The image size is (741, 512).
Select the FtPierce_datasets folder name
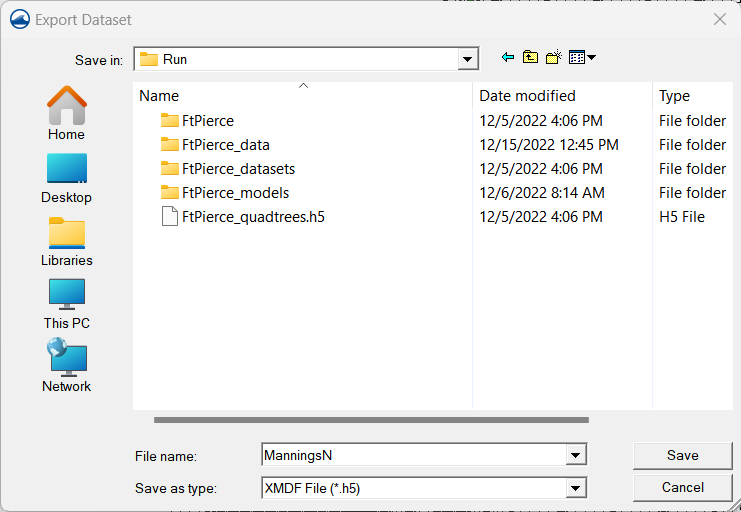click(x=239, y=169)
